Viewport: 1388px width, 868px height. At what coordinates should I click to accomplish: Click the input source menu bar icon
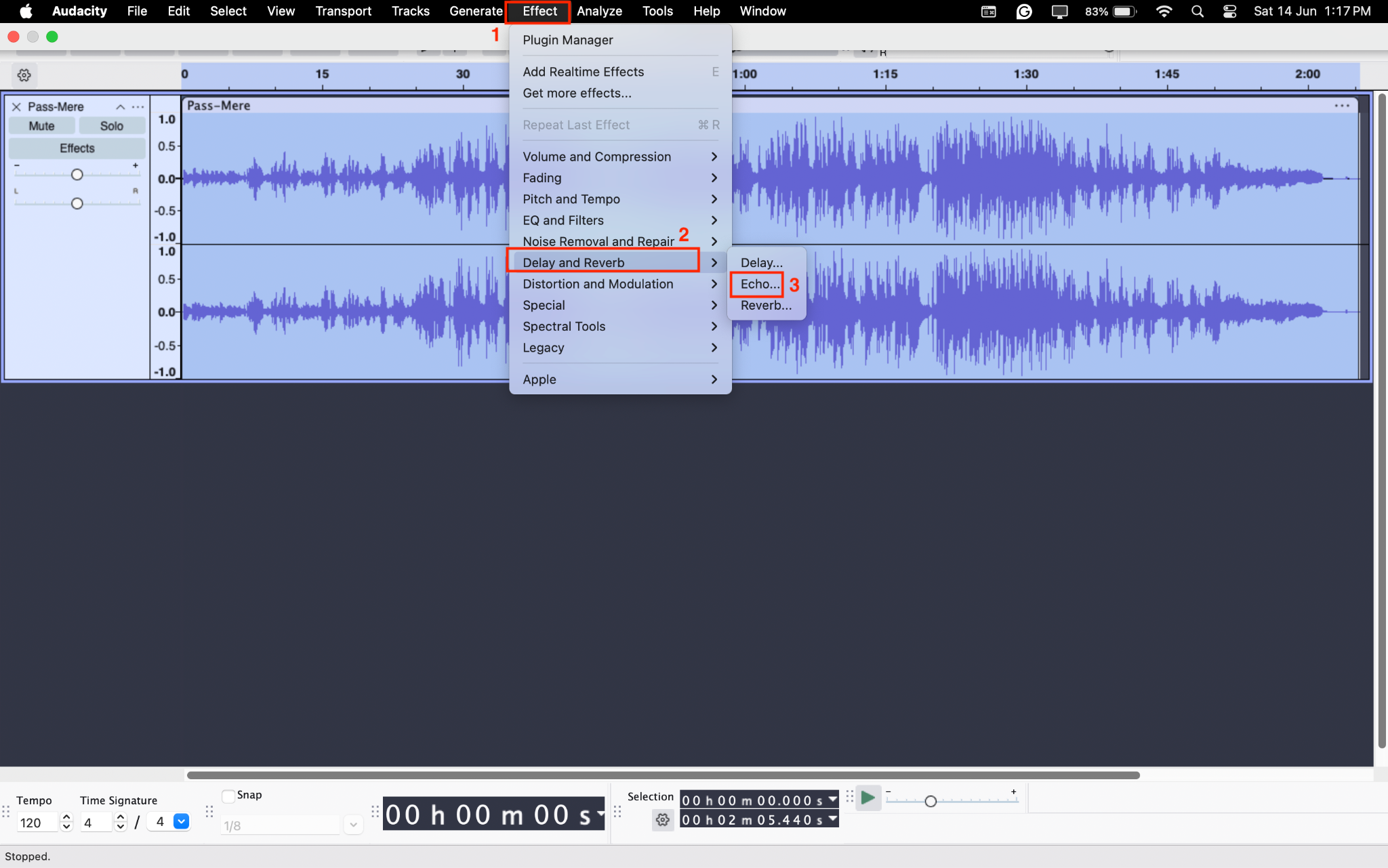[x=989, y=11]
